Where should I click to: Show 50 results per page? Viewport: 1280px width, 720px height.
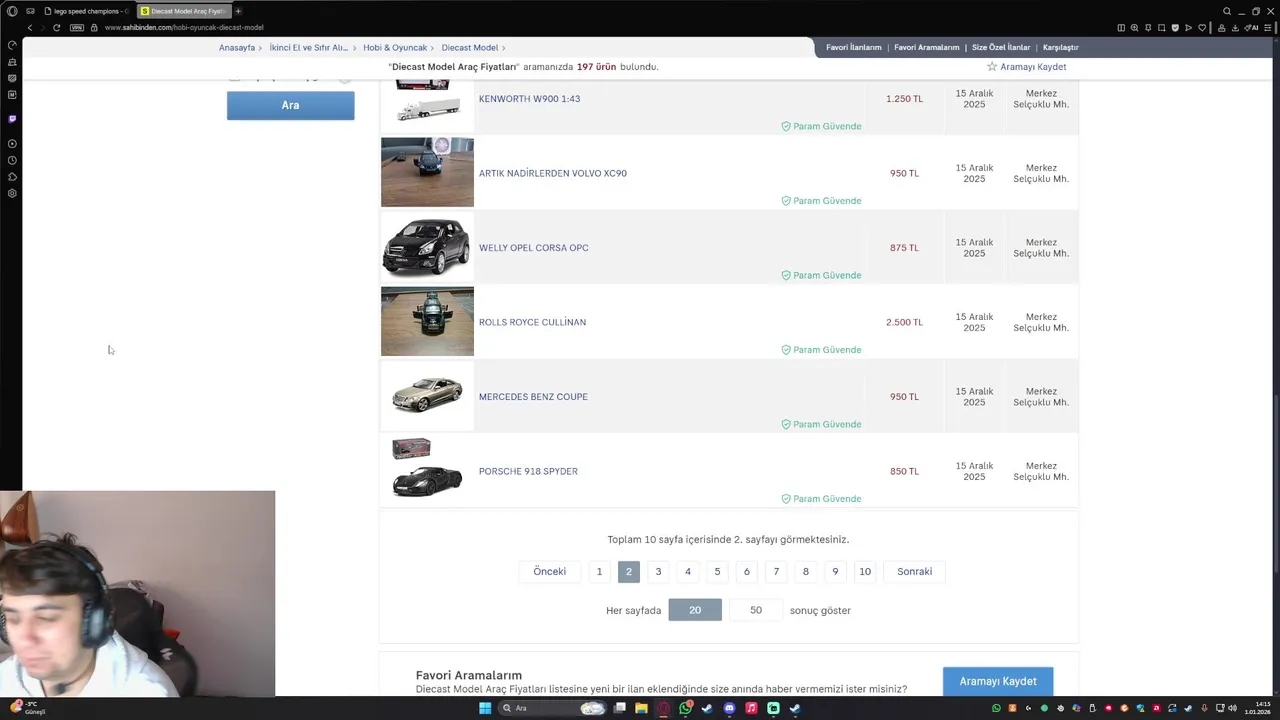756,610
